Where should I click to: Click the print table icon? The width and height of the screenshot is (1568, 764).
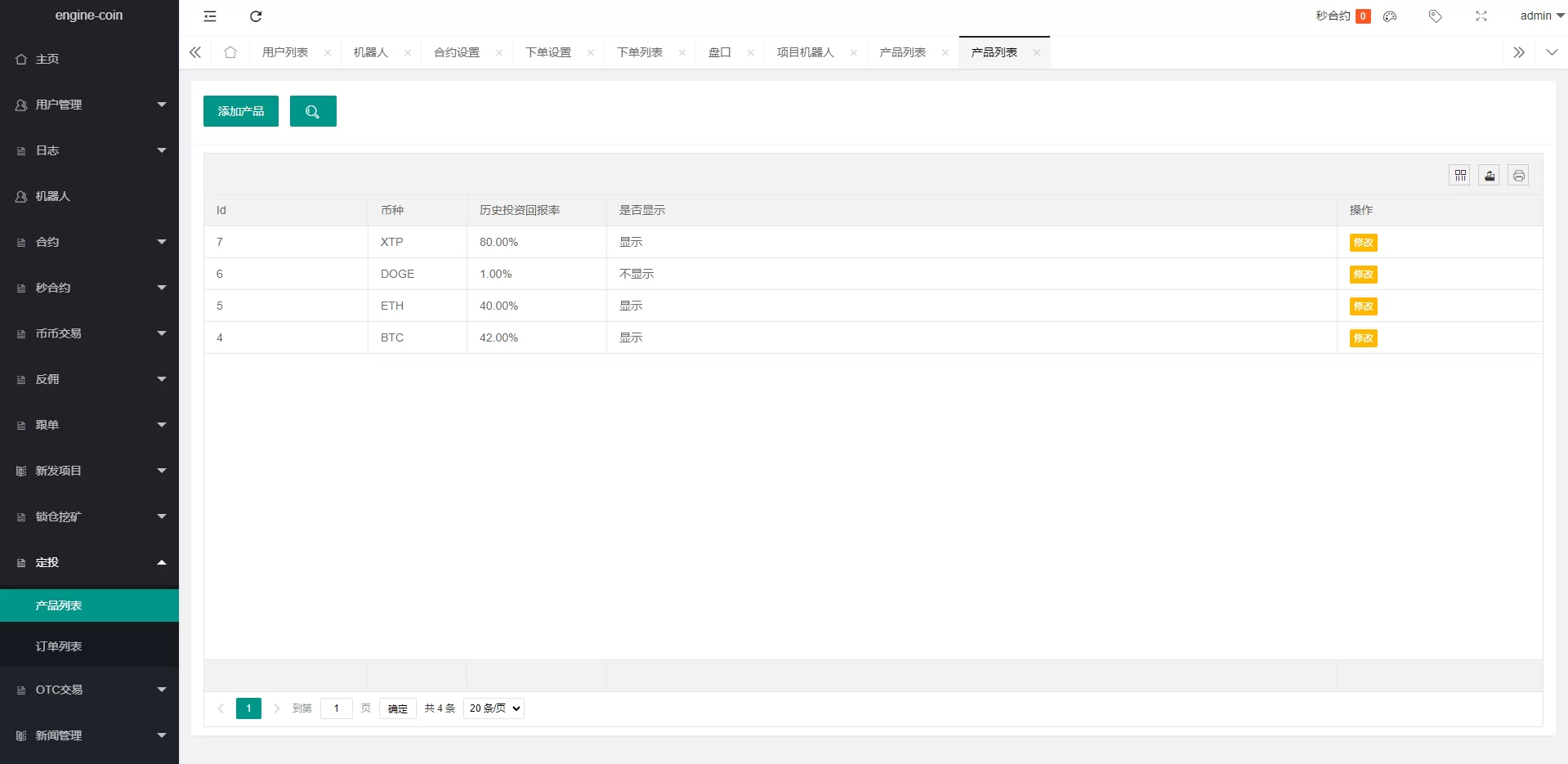[x=1518, y=176]
